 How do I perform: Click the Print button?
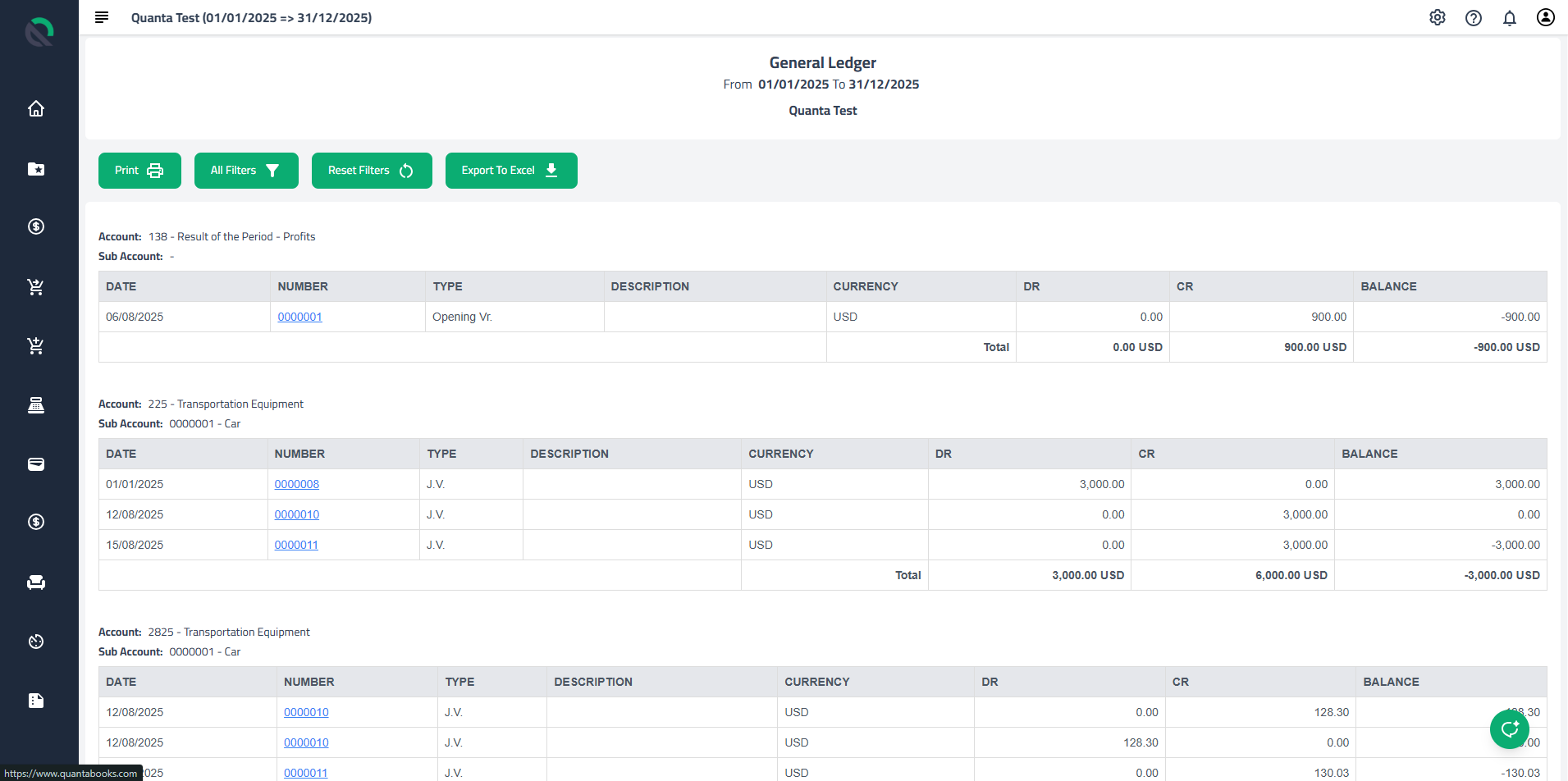[139, 170]
